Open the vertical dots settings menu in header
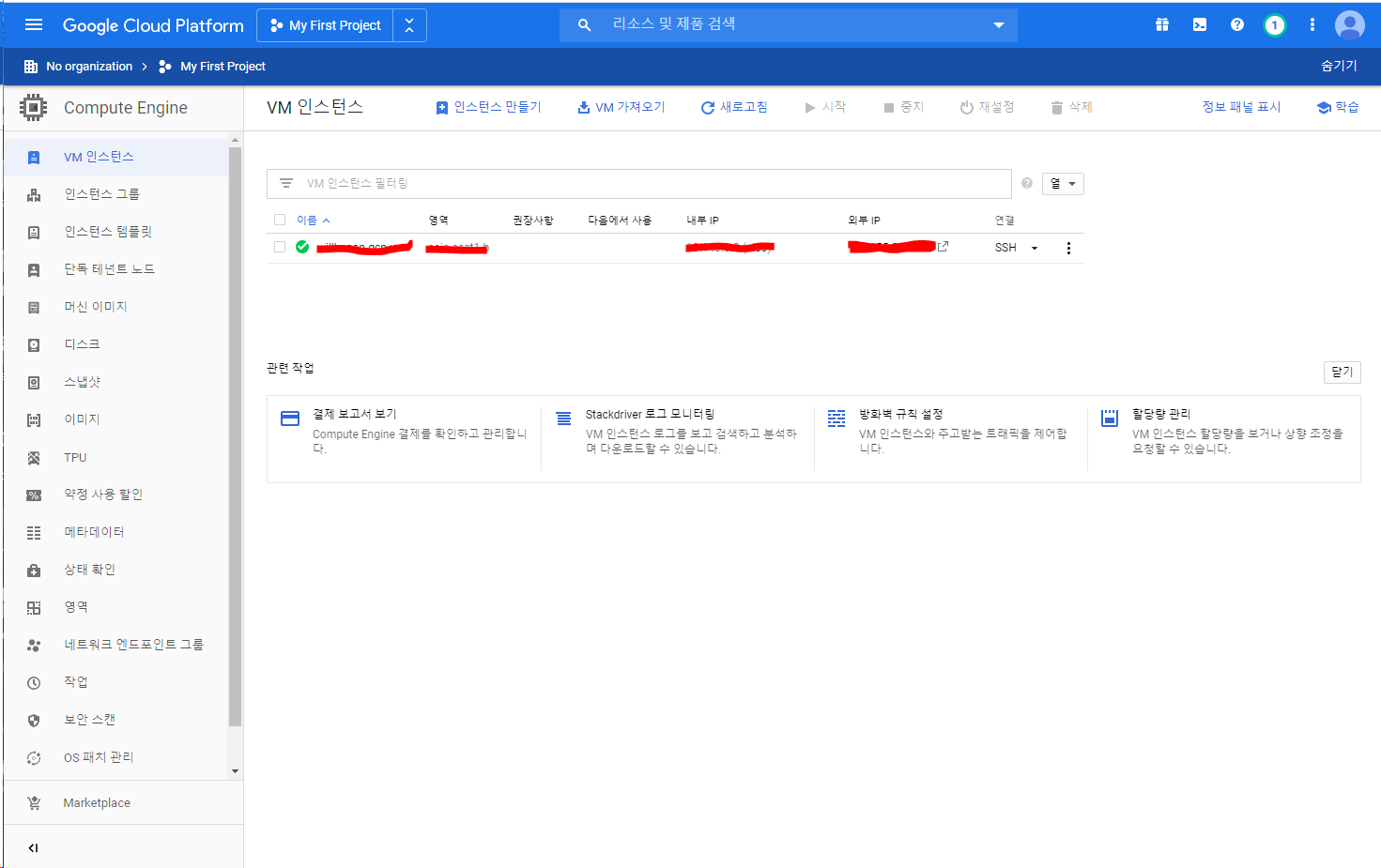 [x=1312, y=25]
